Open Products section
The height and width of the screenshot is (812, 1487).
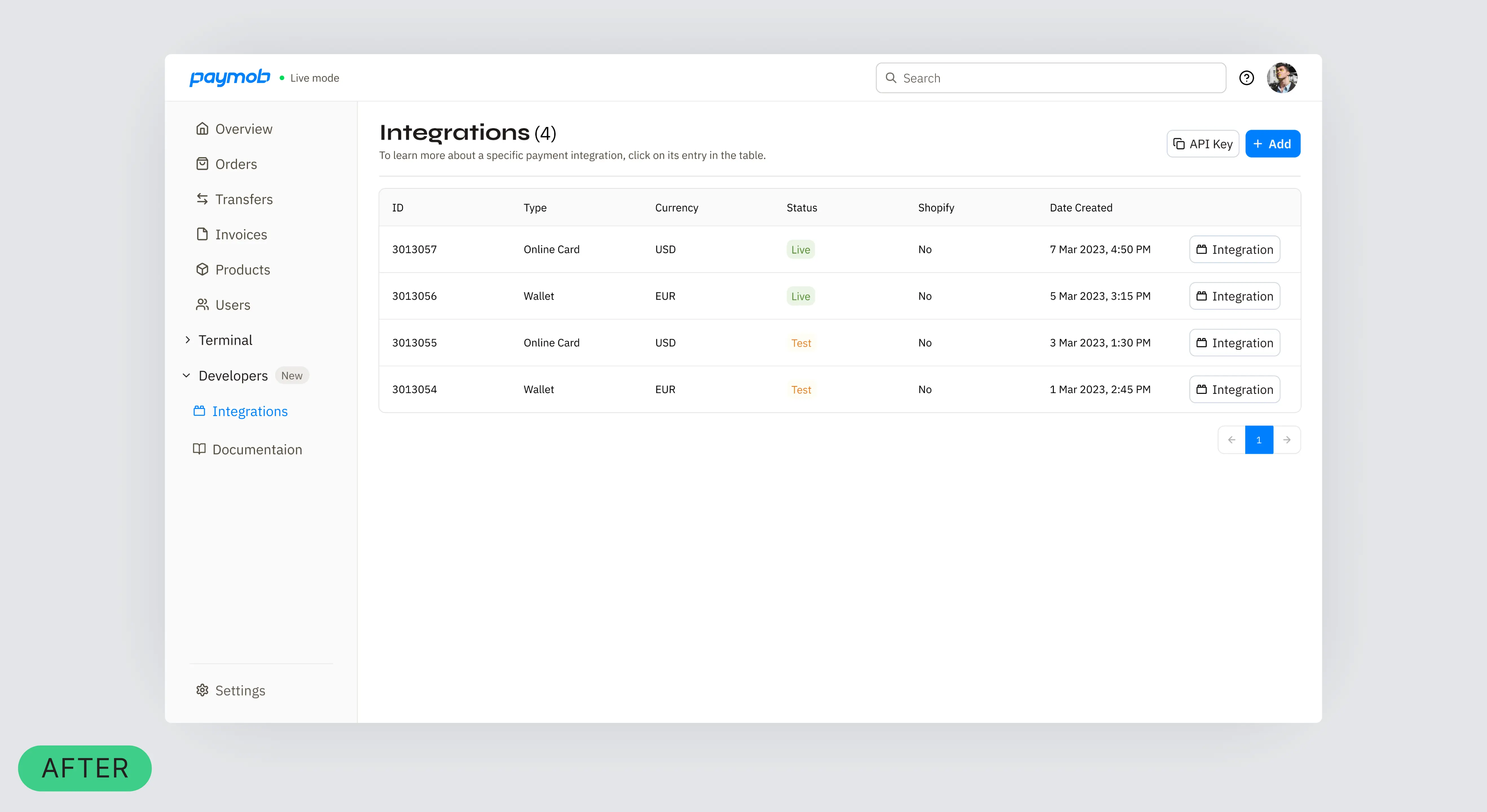click(x=242, y=270)
